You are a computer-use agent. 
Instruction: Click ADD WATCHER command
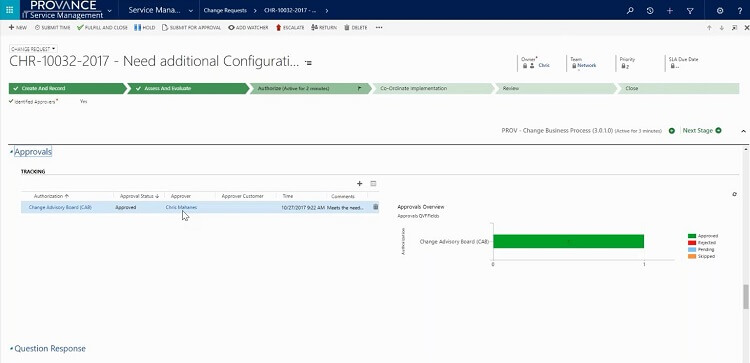[248, 28]
